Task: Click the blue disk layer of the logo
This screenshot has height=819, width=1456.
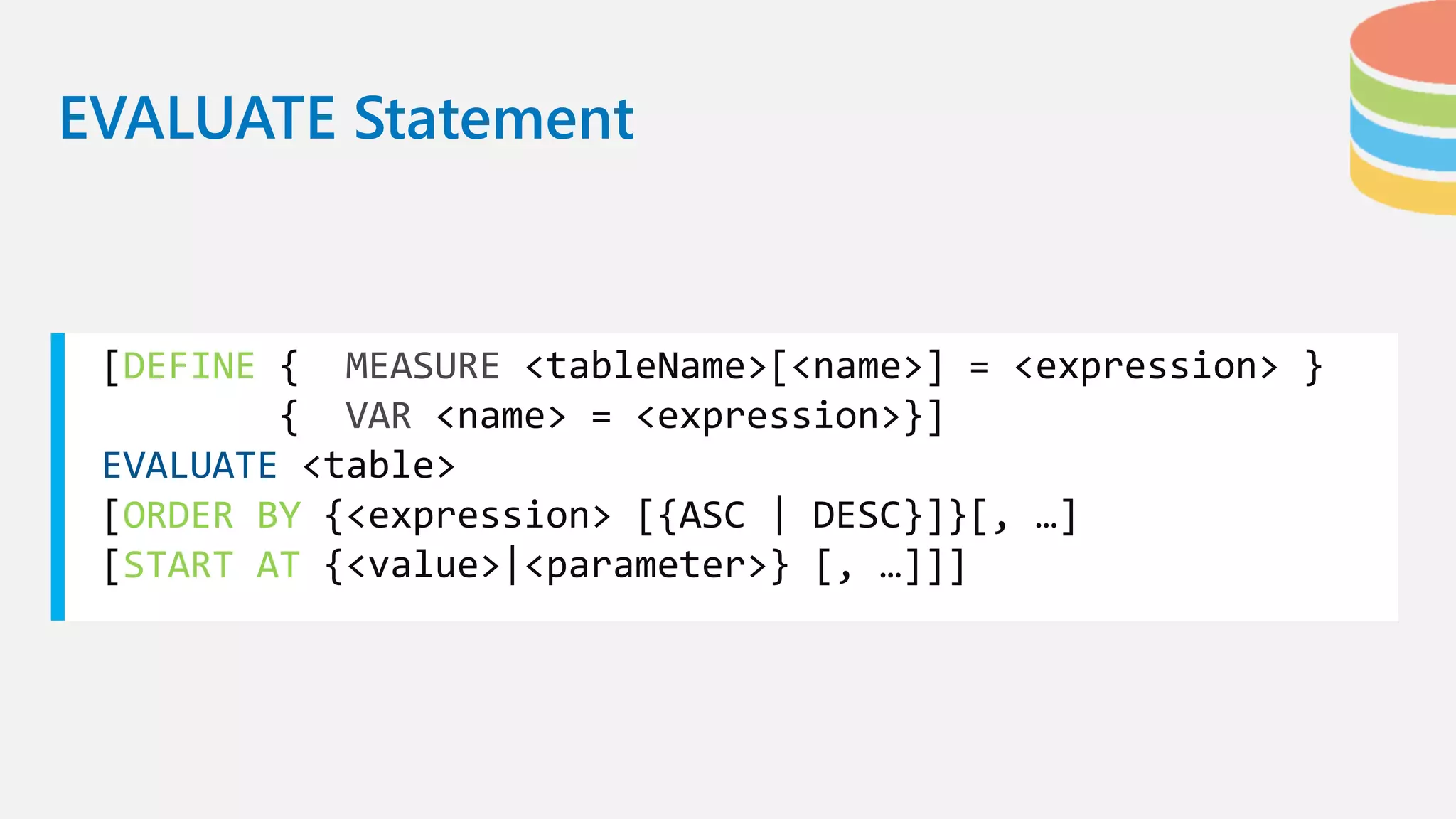Action: (x=1403, y=139)
